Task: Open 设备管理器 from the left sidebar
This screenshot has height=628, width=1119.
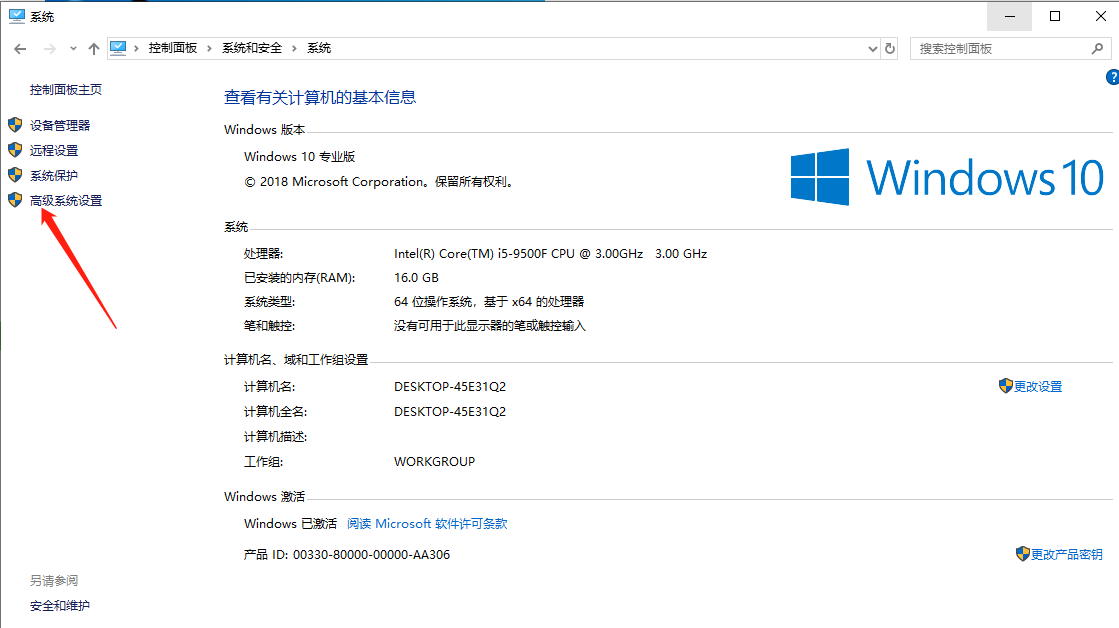Action: click(60, 124)
